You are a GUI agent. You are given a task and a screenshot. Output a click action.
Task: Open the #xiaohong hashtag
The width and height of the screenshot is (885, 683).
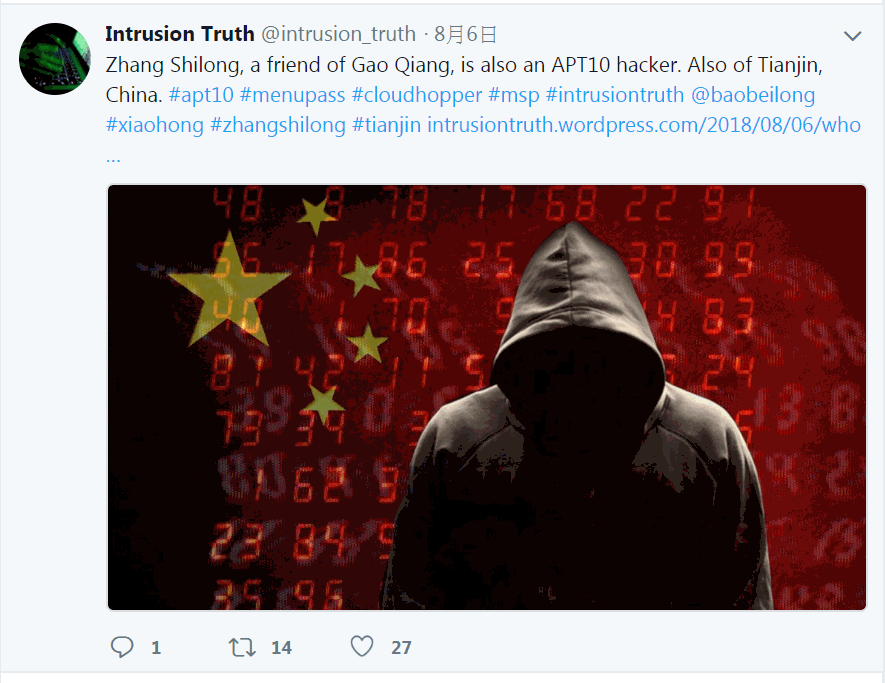(155, 125)
